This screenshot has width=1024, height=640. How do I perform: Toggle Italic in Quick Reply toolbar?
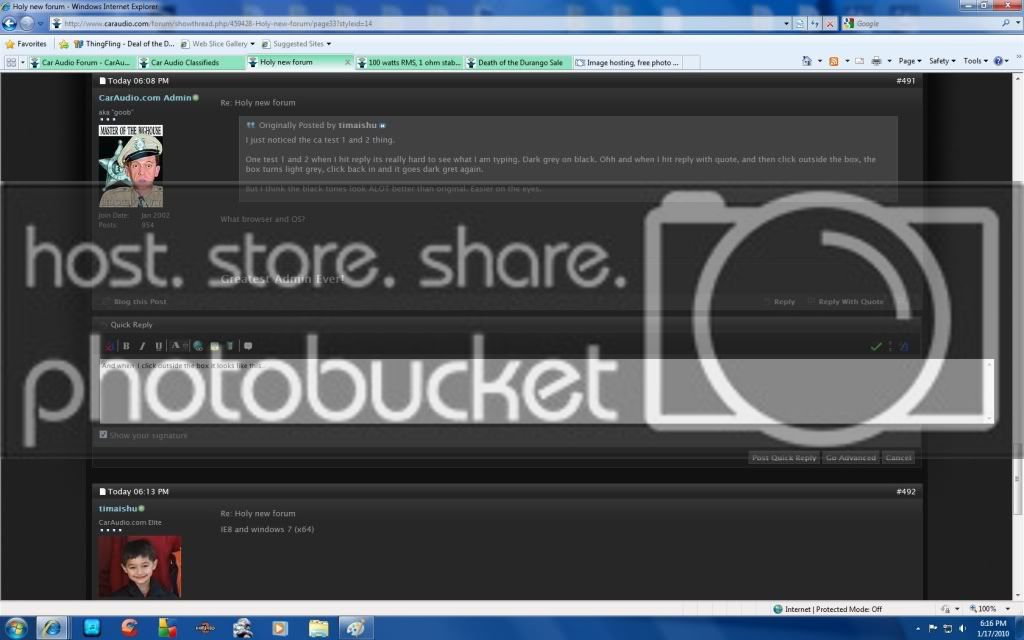coord(142,346)
